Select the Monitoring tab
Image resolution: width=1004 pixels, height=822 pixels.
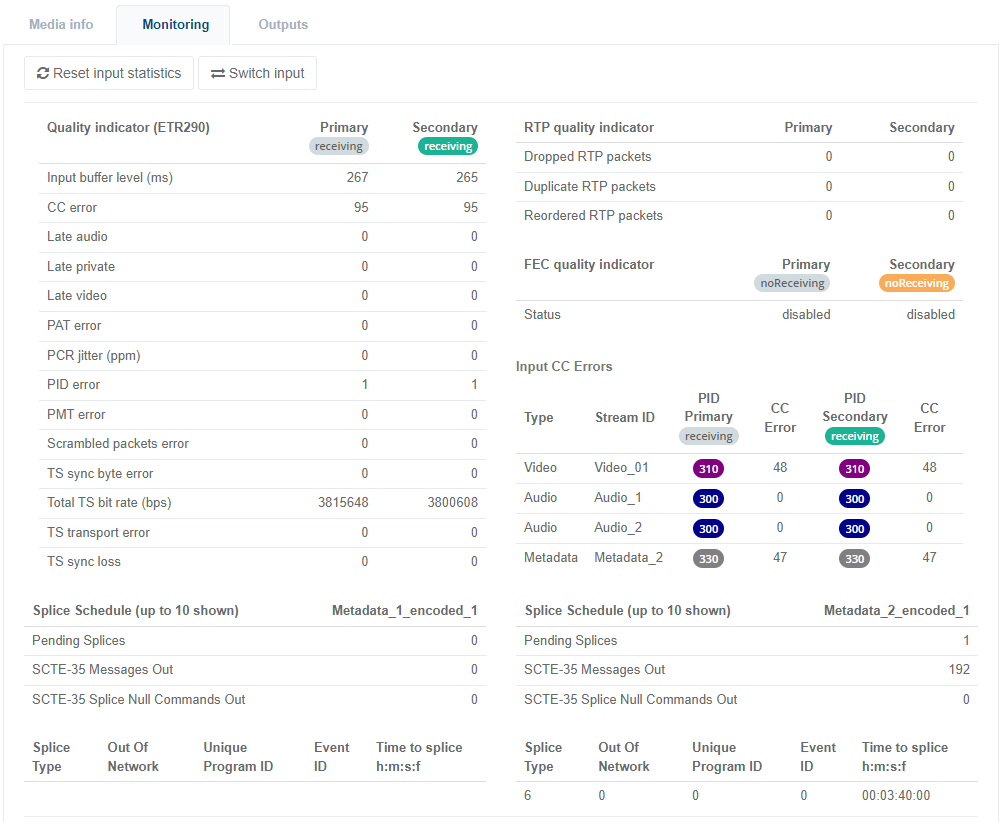point(175,24)
